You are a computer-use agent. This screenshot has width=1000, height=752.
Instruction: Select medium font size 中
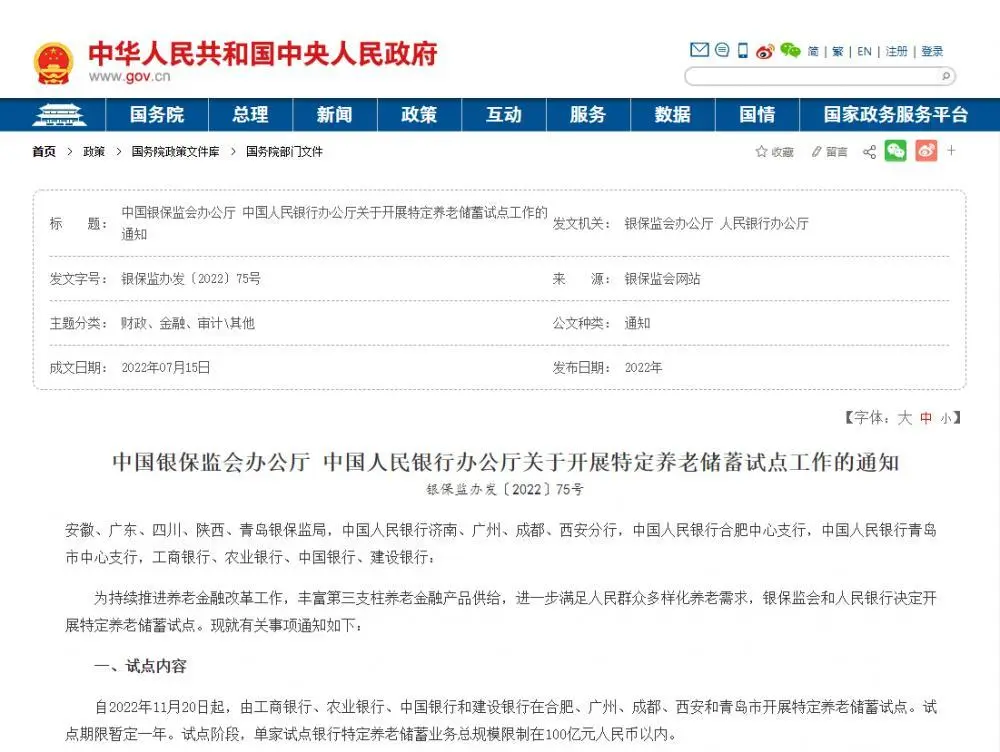click(x=926, y=419)
